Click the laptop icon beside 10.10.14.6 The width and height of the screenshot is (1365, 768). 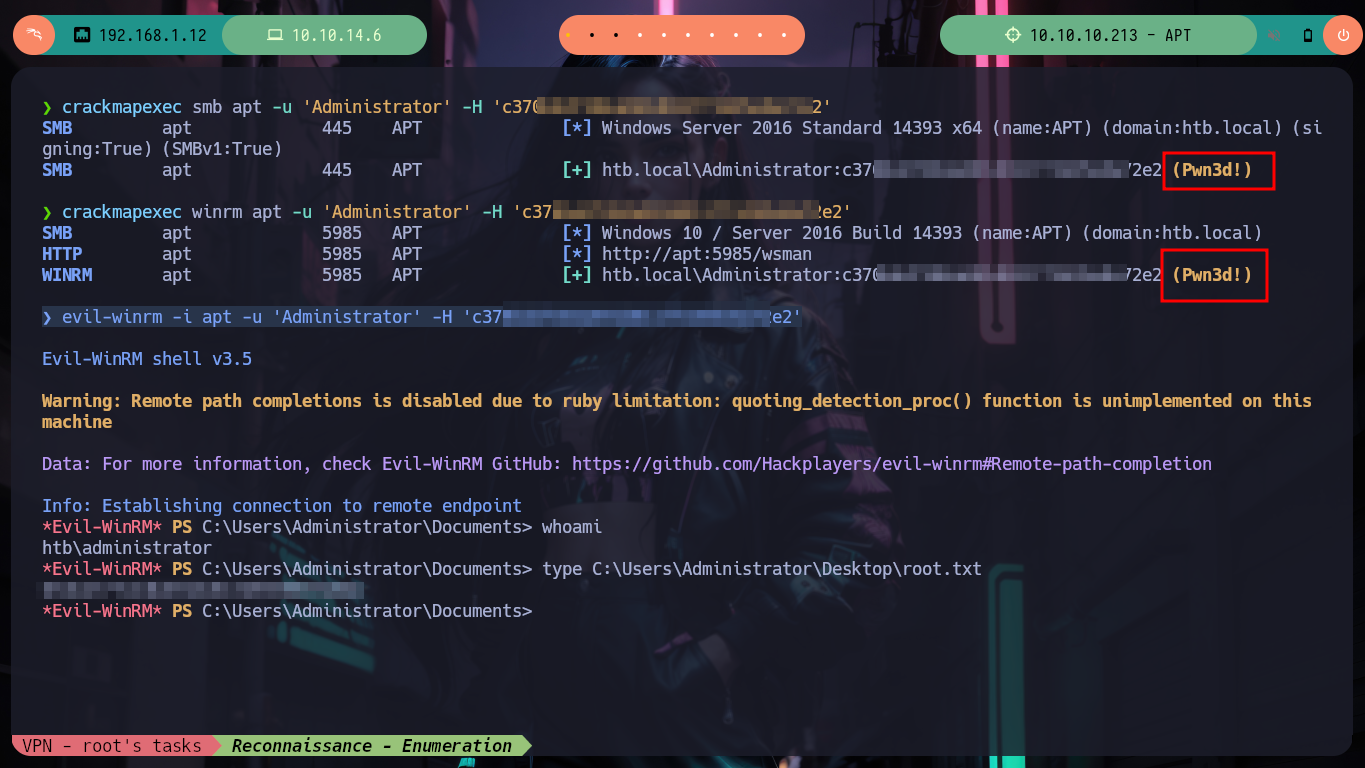[x=275, y=35]
